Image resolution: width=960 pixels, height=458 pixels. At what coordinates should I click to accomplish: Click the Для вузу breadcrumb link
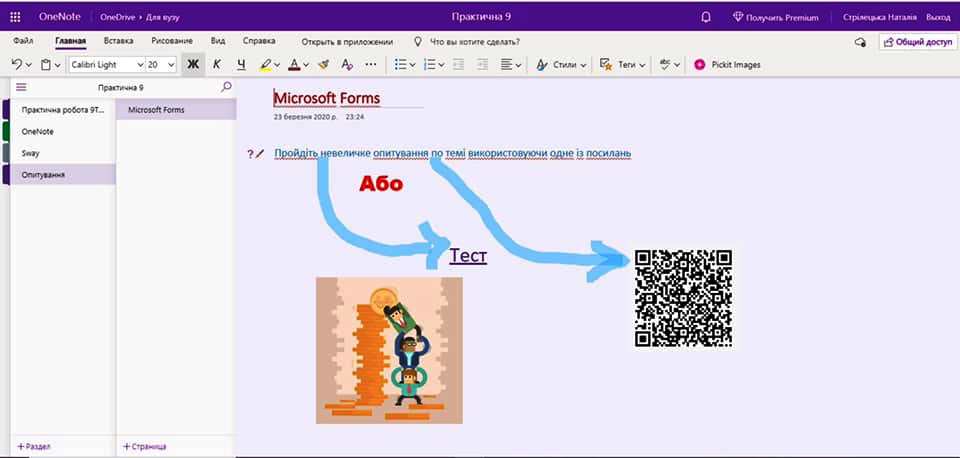[163, 17]
